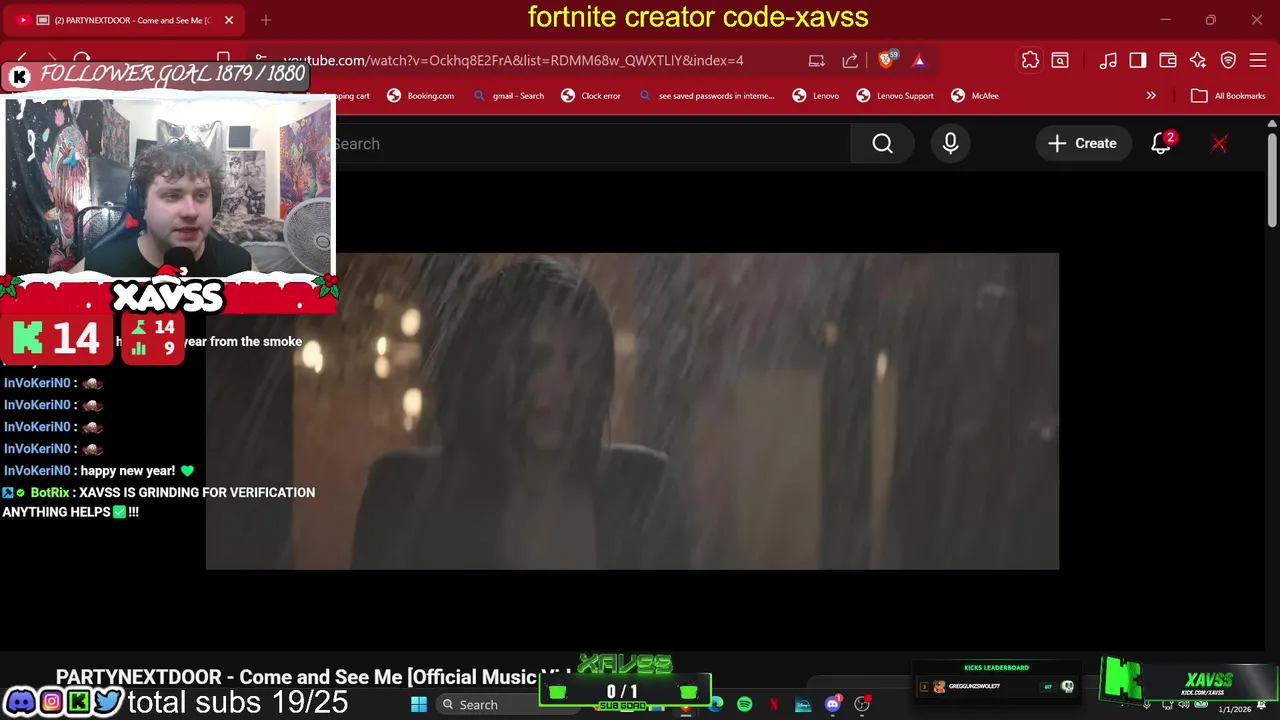The width and height of the screenshot is (1280, 720).
Task: Open Disney+ from the taskbar
Action: [x=803, y=705]
